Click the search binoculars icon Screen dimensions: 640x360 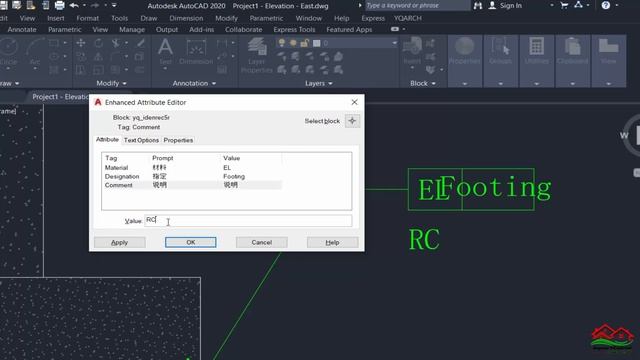[x=478, y=5]
